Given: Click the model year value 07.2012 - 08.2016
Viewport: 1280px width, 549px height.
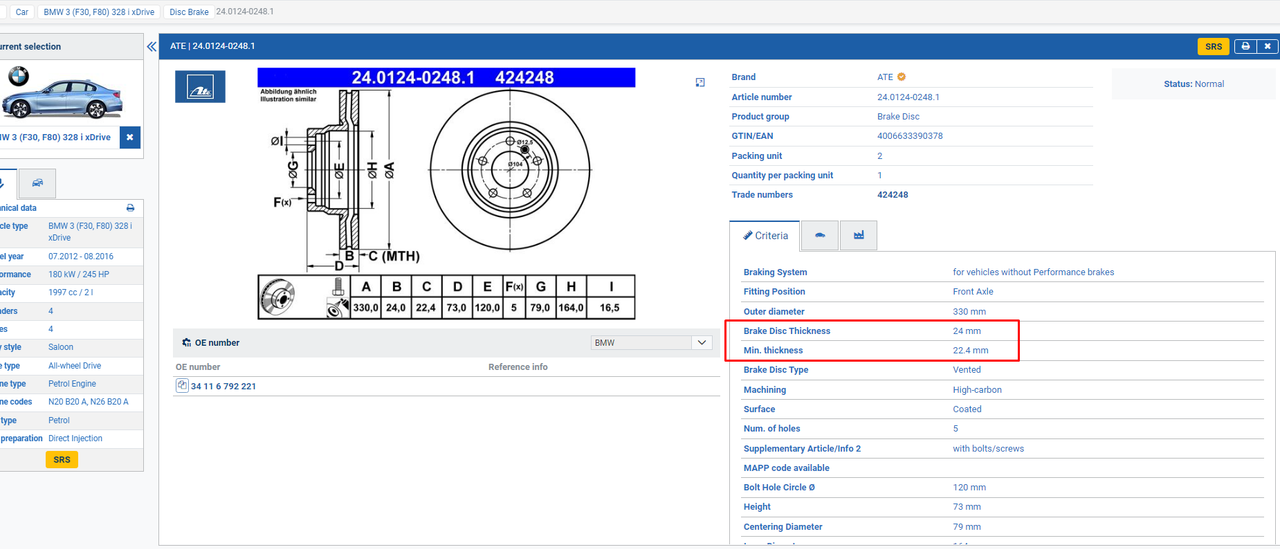Looking at the screenshot, I should 84,256.
